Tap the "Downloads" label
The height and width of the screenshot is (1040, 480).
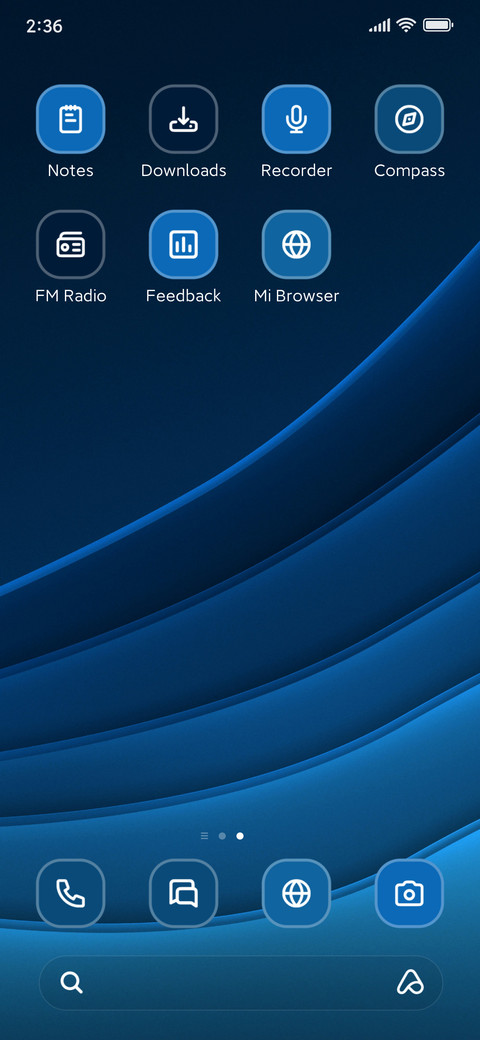pyautogui.click(x=184, y=170)
